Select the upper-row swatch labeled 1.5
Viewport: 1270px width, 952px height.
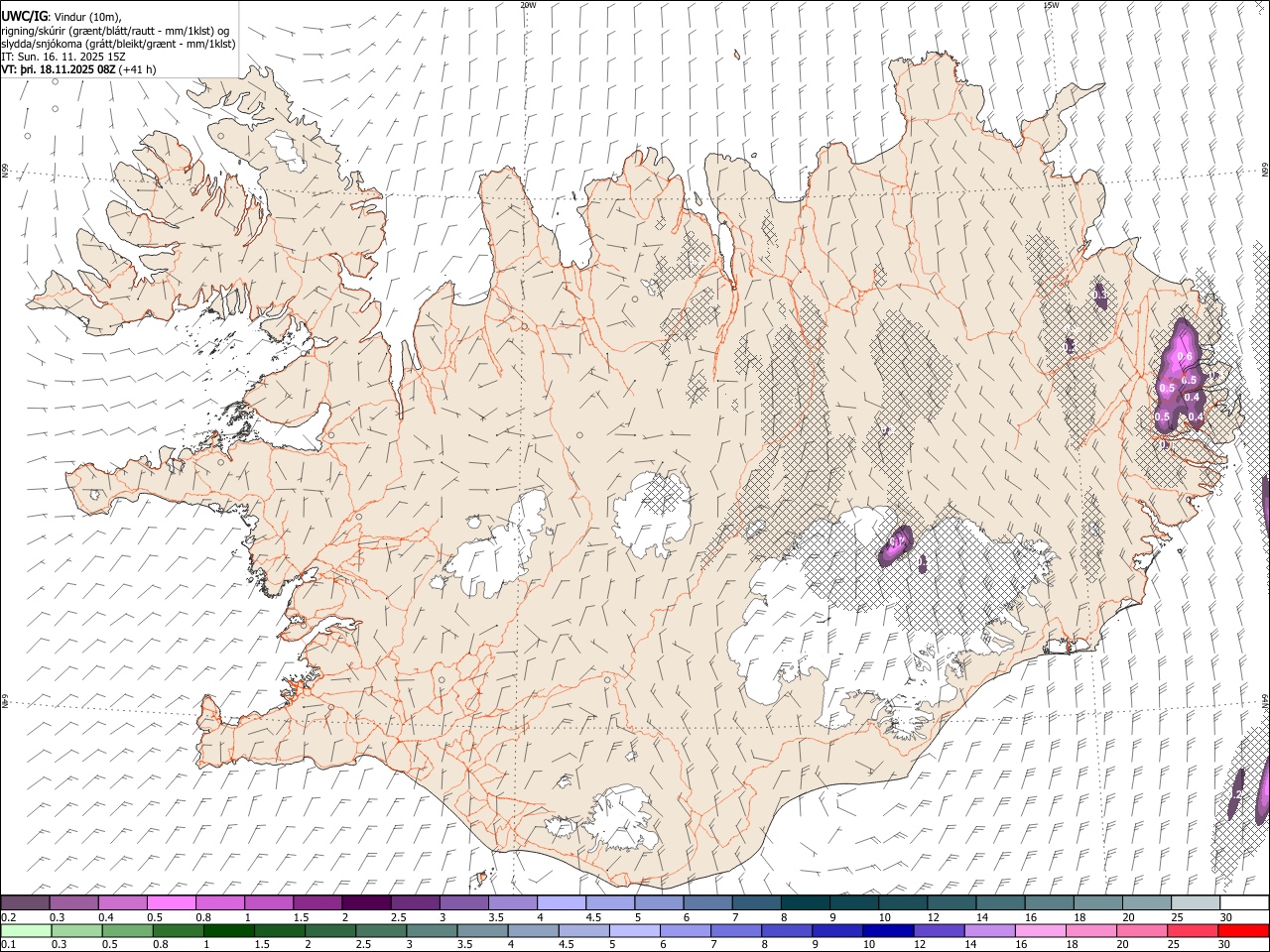pos(317,902)
